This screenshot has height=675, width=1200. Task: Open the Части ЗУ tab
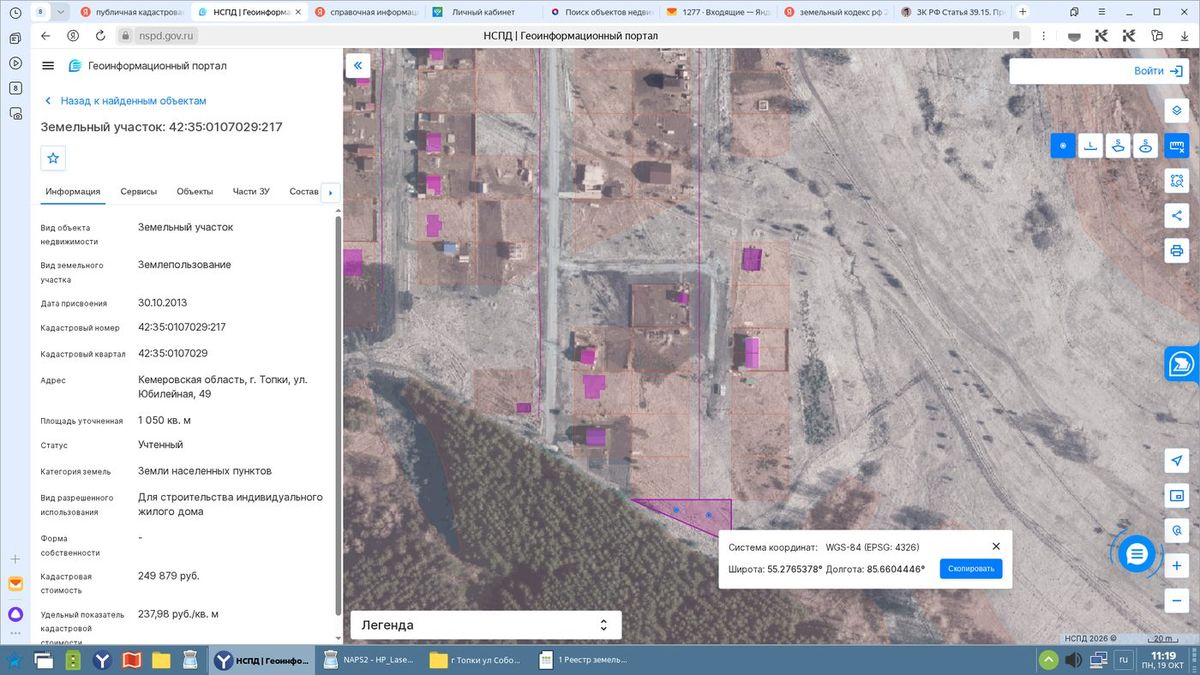click(x=251, y=191)
